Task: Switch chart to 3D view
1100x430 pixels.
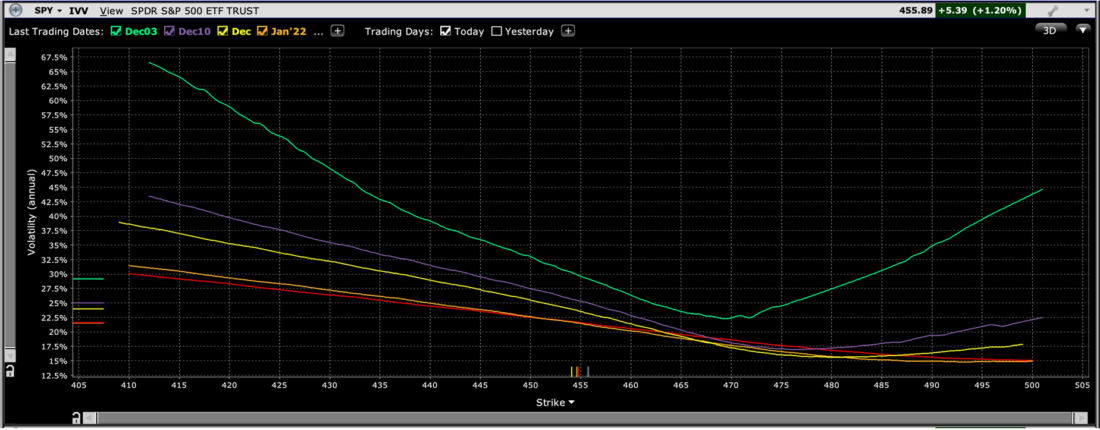Action: [1049, 30]
